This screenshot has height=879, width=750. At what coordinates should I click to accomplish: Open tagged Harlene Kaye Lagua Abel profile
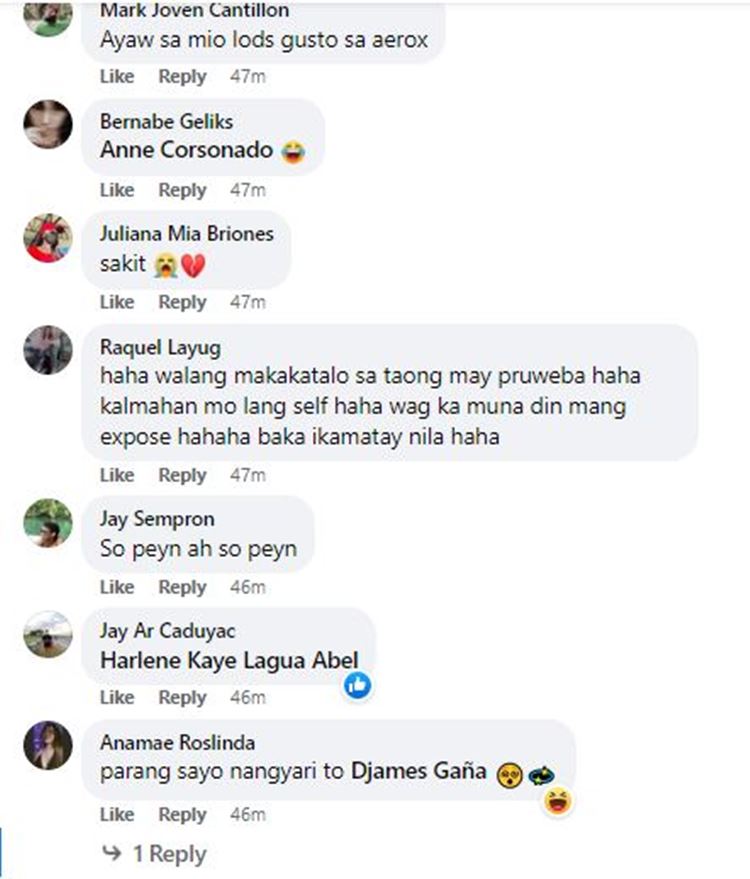pyautogui.click(x=229, y=660)
